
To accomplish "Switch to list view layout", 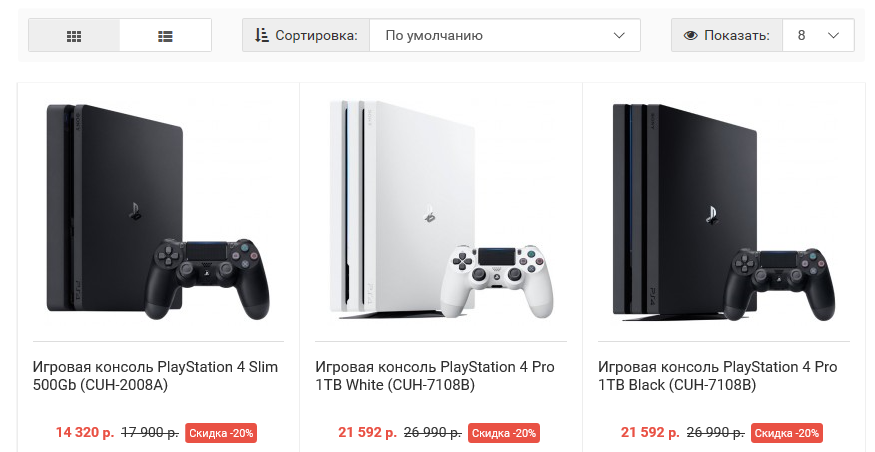I will pos(165,36).
